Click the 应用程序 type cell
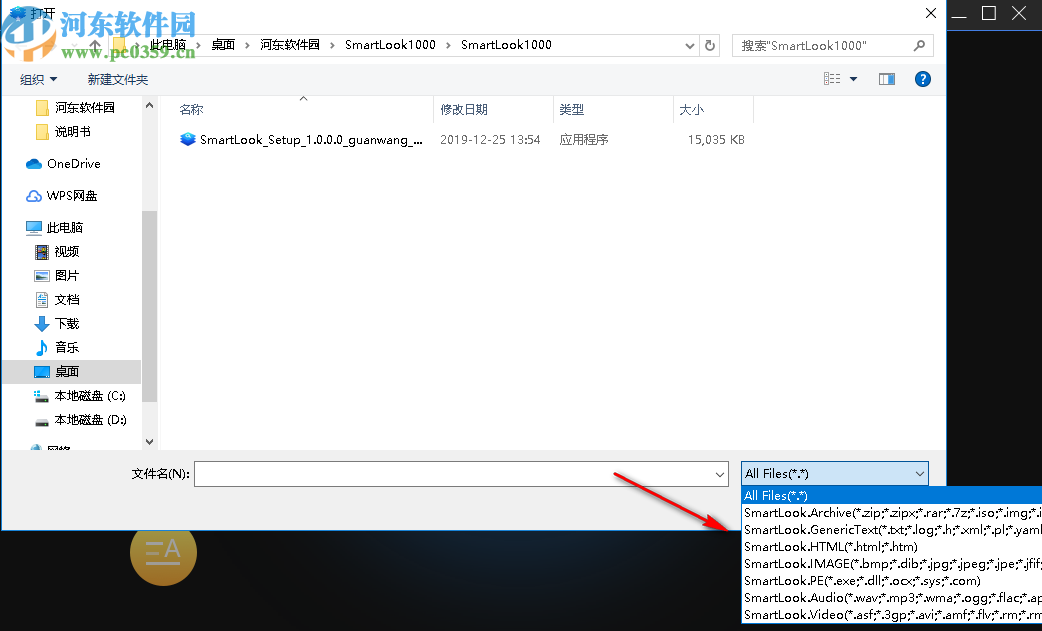This screenshot has height=631, width=1042. (x=584, y=139)
